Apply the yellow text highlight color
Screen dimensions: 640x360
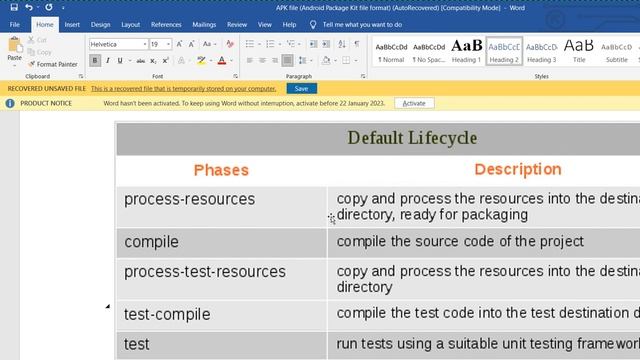[201, 61]
